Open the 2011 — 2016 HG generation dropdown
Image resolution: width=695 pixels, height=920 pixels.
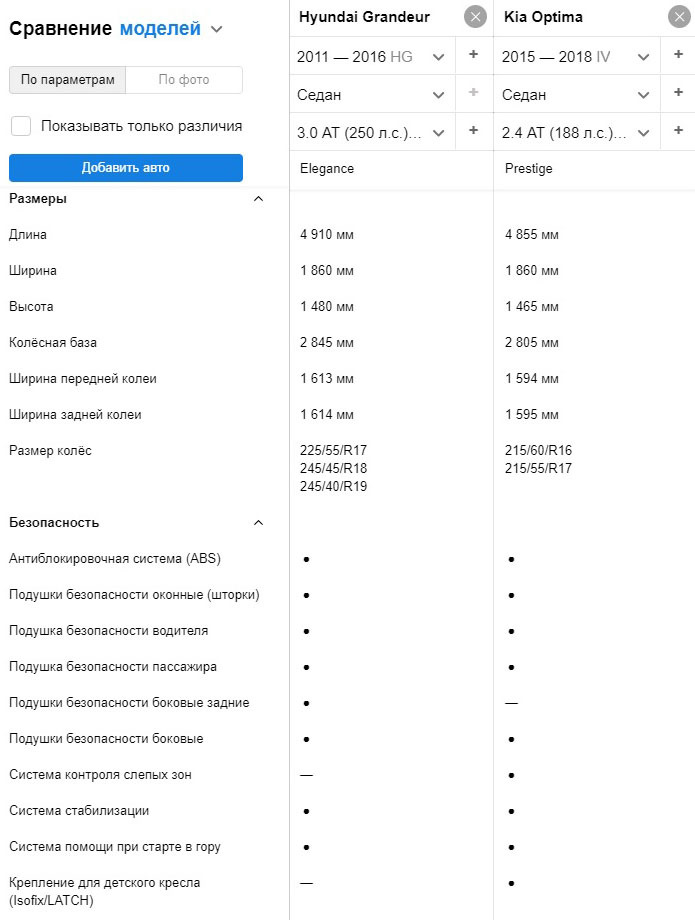pyautogui.click(x=372, y=57)
